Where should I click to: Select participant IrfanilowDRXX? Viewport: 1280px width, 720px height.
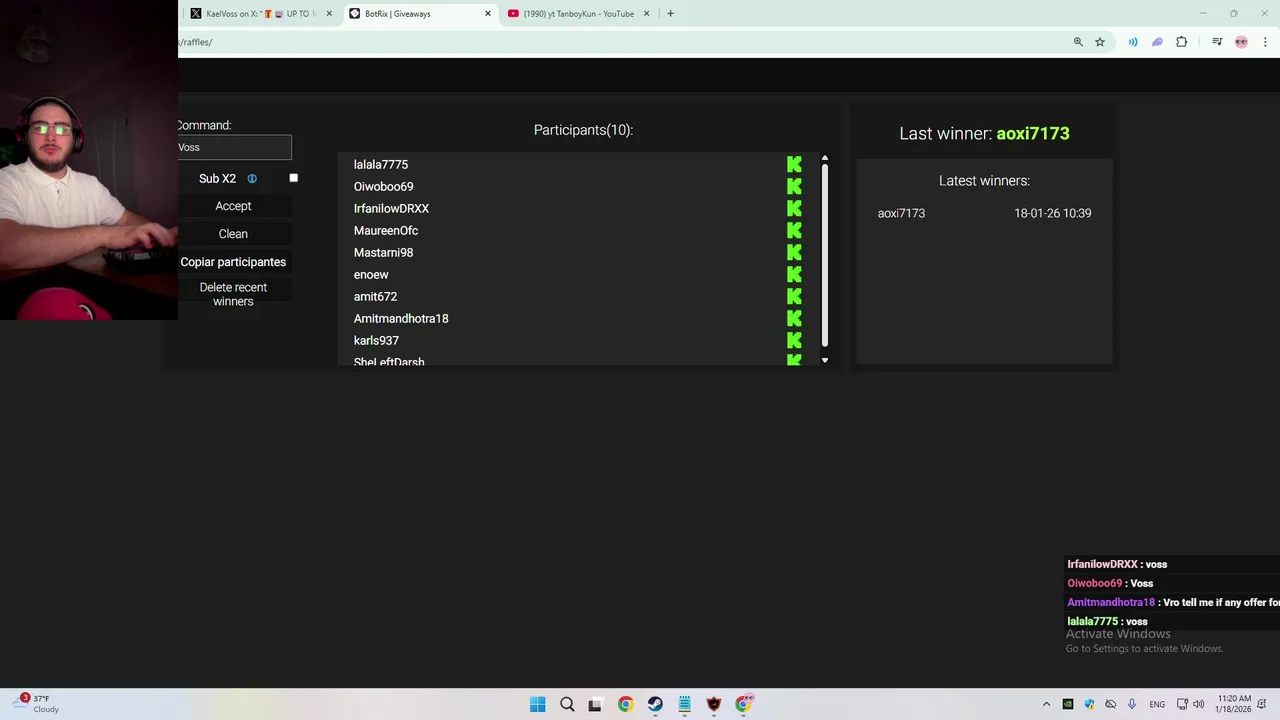point(391,208)
